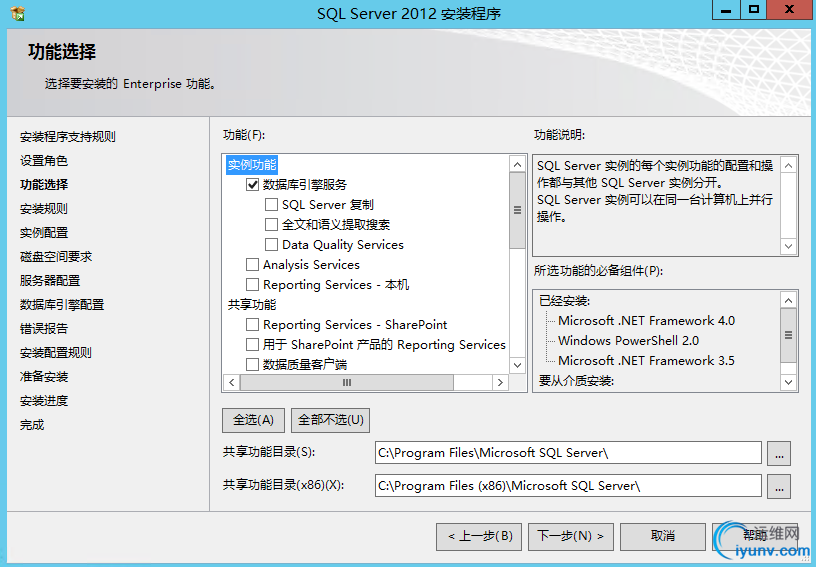Select the 安装配置规则 step
The height and width of the screenshot is (567, 816).
point(56,353)
